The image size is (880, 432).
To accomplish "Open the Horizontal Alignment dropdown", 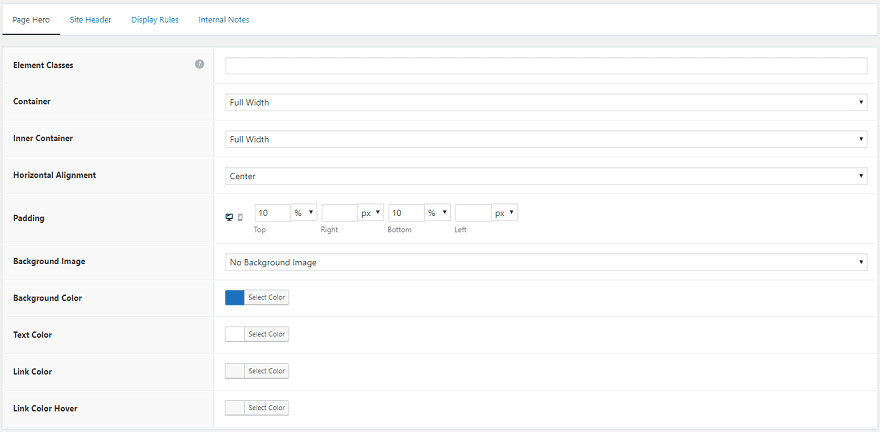I will [546, 176].
